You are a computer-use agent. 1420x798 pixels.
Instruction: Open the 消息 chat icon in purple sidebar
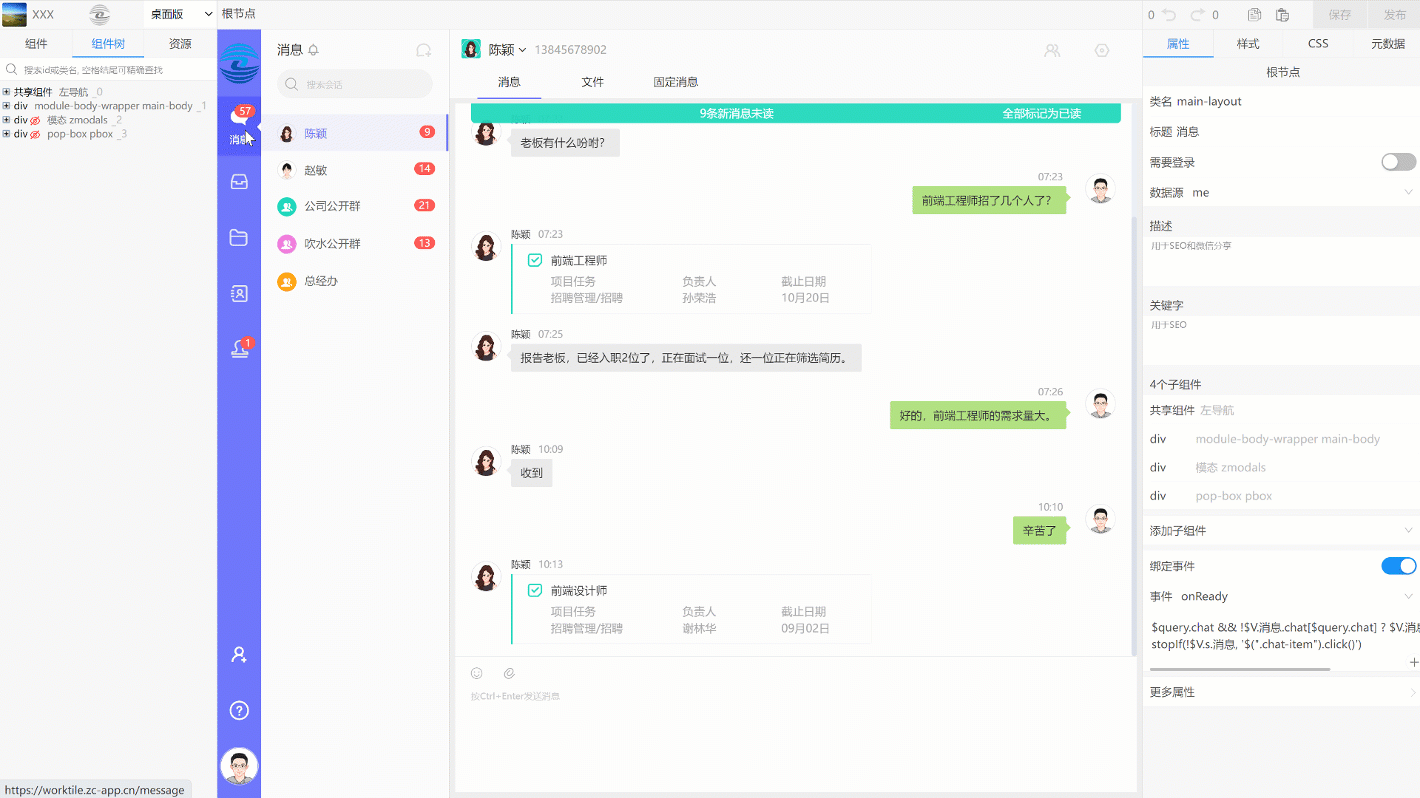click(239, 127)
